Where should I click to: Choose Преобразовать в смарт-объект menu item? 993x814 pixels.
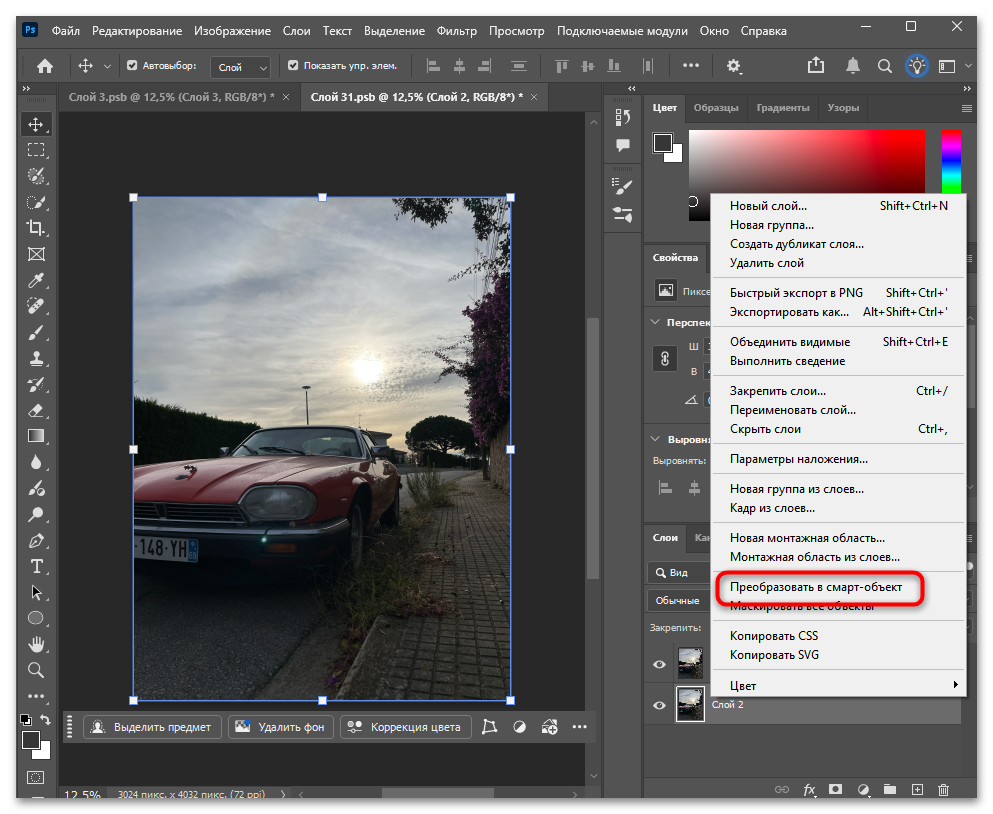(x=815, y=588)
